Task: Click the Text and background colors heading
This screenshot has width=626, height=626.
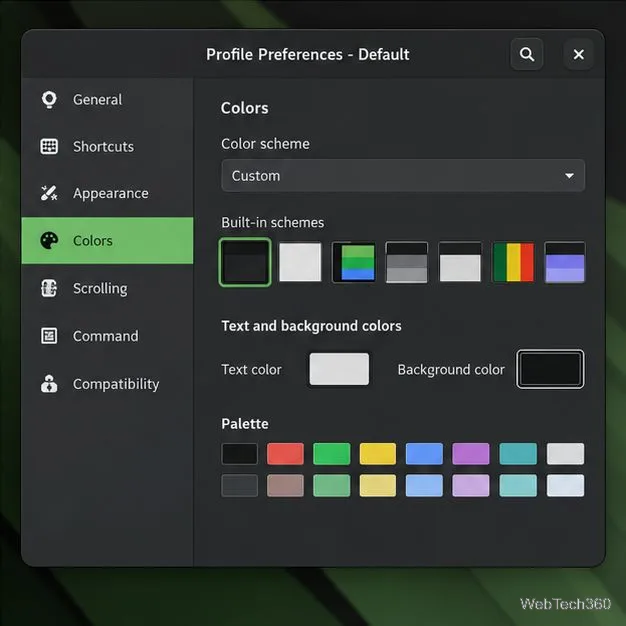Action: coord(311,326)
